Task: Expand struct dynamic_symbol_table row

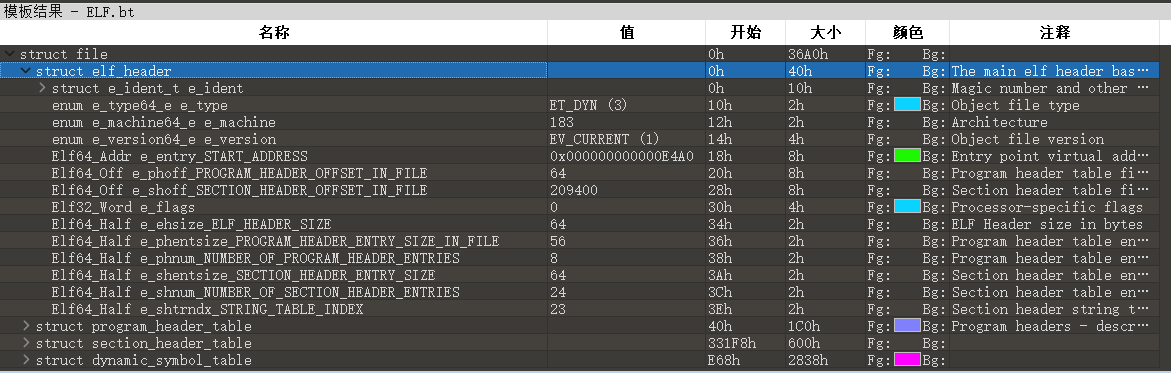Action: [x=26, y=360]
